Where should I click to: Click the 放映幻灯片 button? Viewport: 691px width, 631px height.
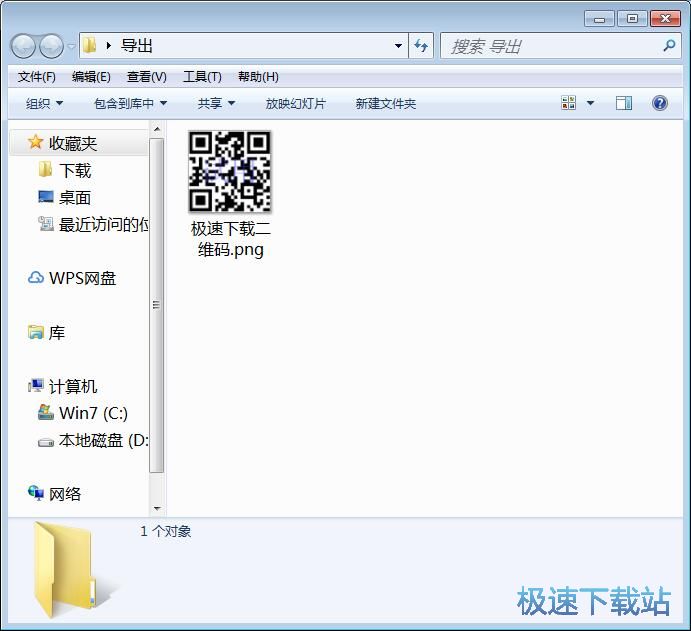(x=296, y=104)
